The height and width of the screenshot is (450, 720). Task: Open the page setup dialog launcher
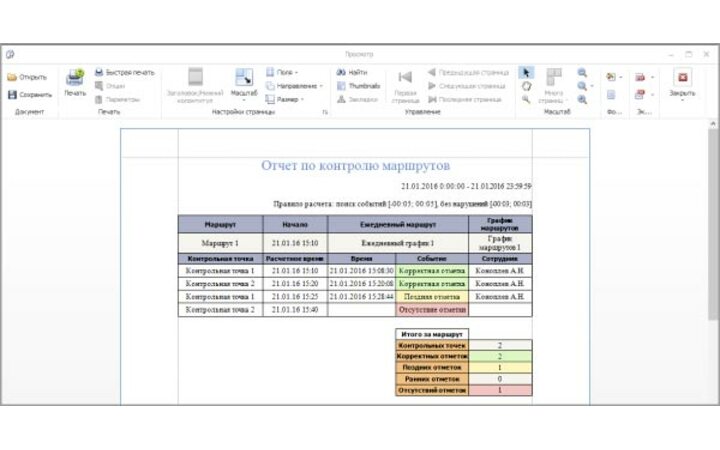[325, 112]
